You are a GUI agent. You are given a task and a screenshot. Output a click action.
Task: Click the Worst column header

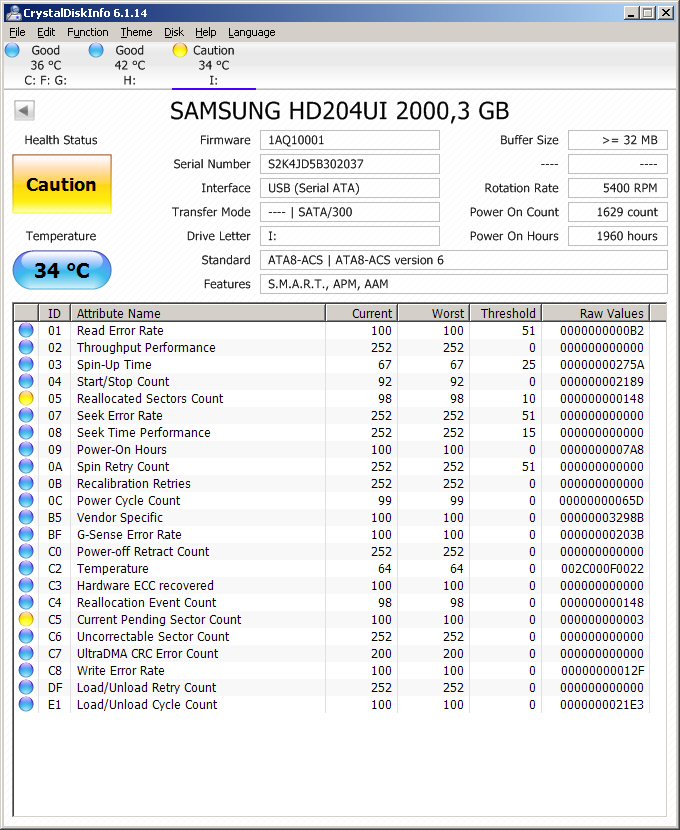click(434, 313)
